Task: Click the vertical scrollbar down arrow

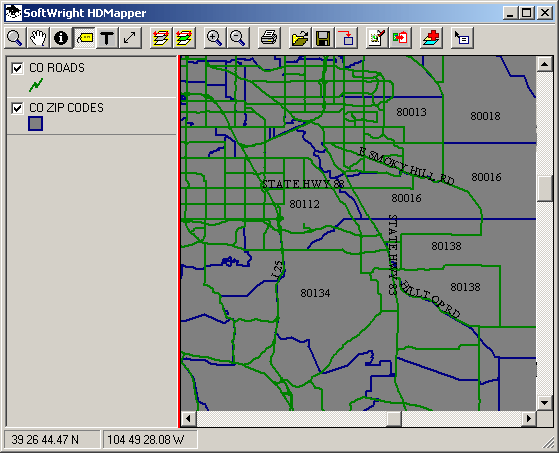Action: 544,403
